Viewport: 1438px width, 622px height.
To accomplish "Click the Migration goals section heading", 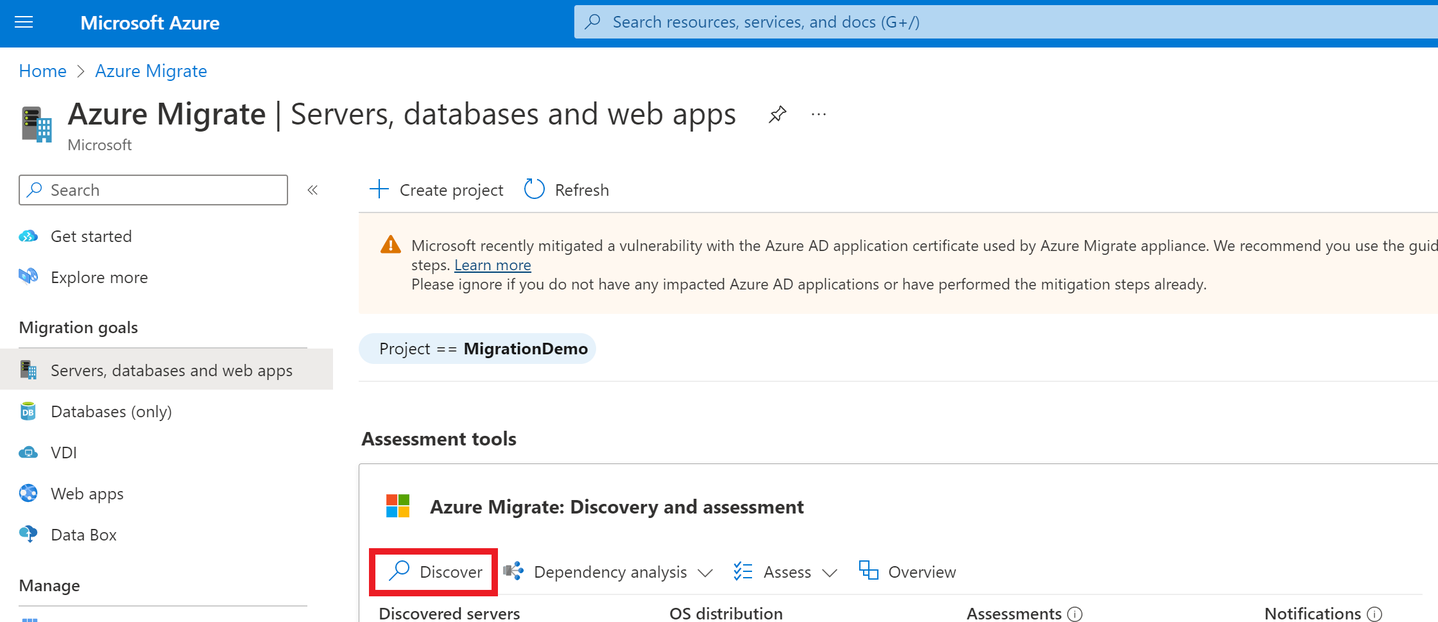I will pos(79,328).
